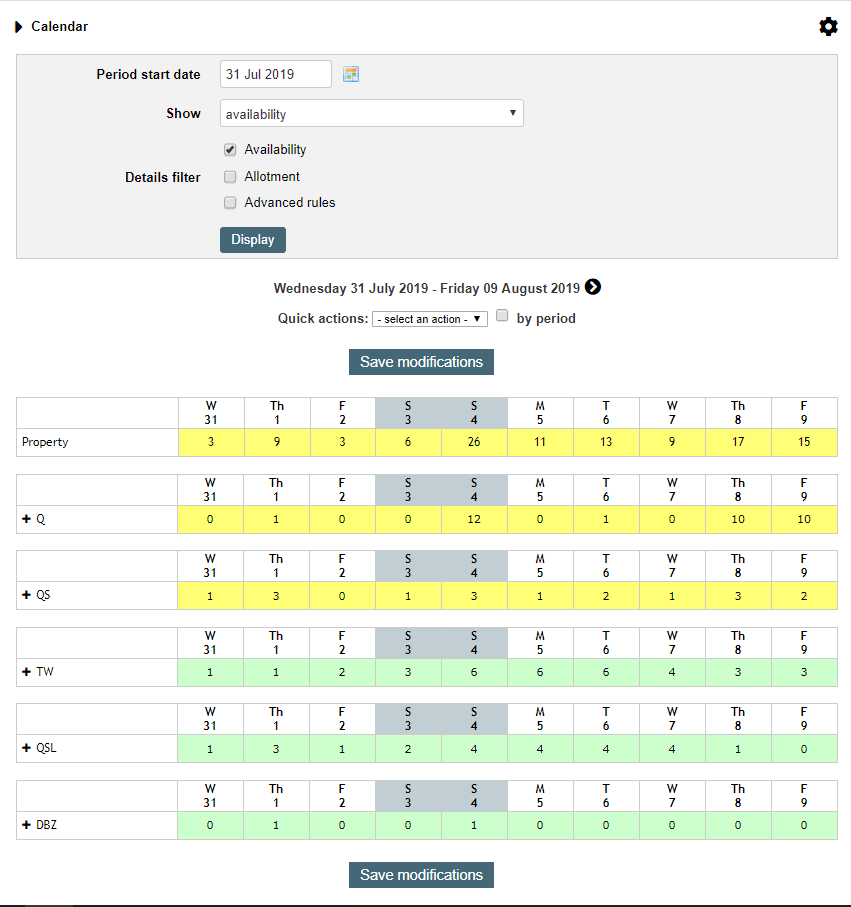Click the bottom Save modifications button

pos(421,874)
